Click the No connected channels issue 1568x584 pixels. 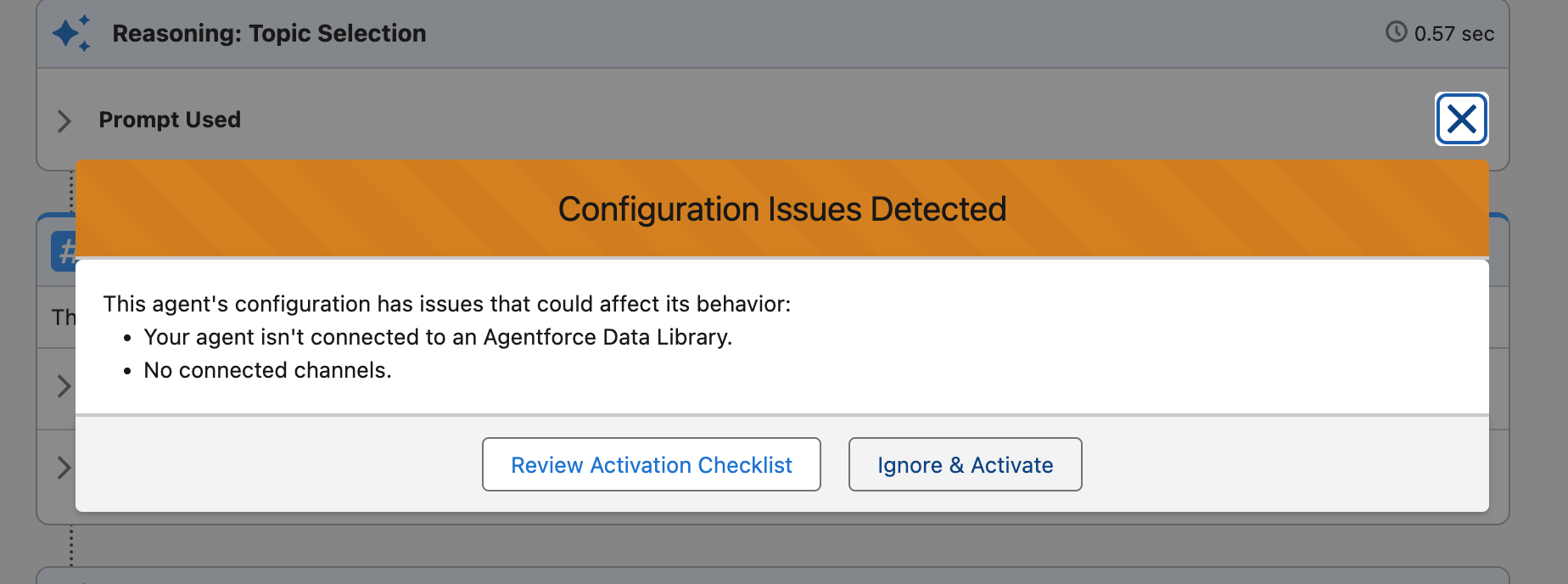point(267,370)
